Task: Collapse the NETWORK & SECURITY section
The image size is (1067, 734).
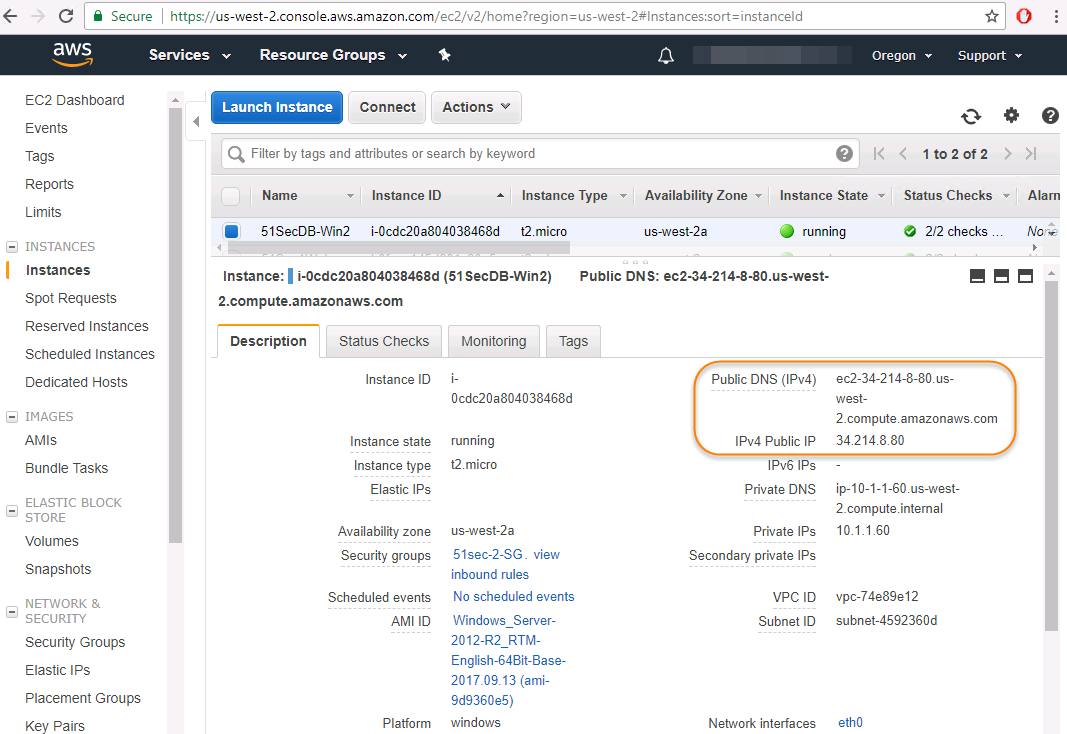Action: pyautogui.click(x=12, y=612)
